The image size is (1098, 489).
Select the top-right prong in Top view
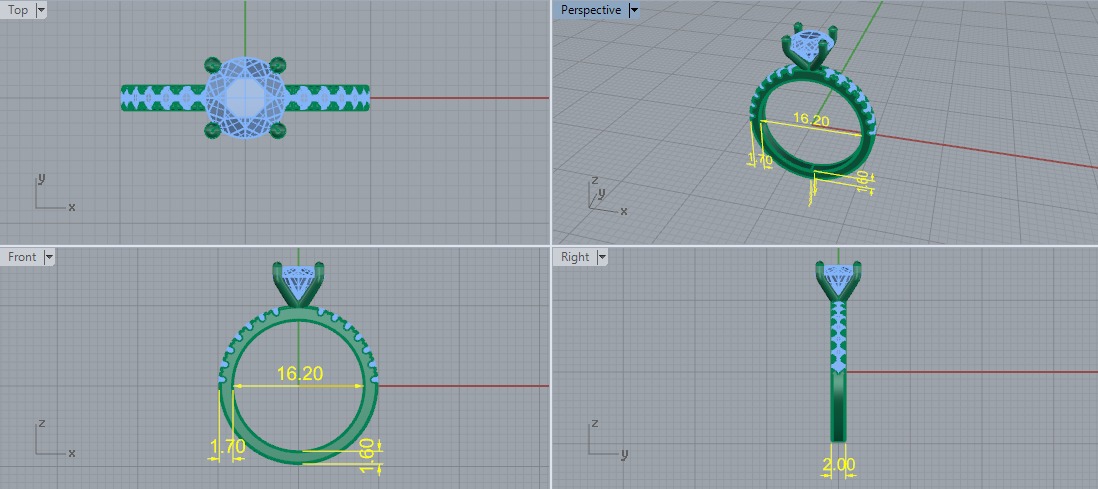click(277, 65)
